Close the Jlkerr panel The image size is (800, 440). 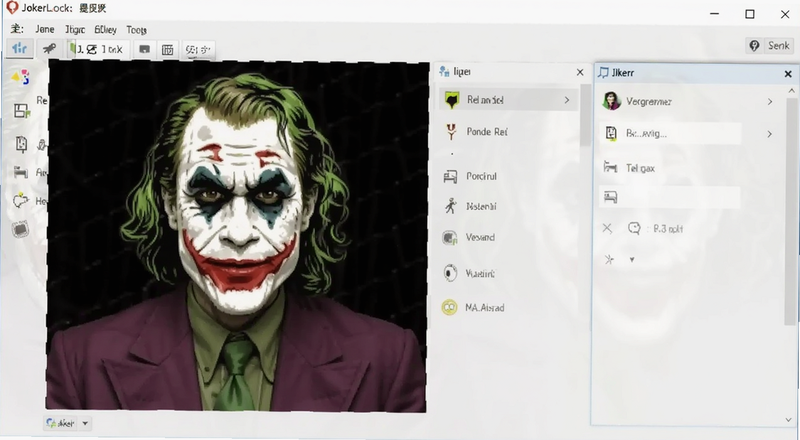pyautogui.click(x=788, y=74)
